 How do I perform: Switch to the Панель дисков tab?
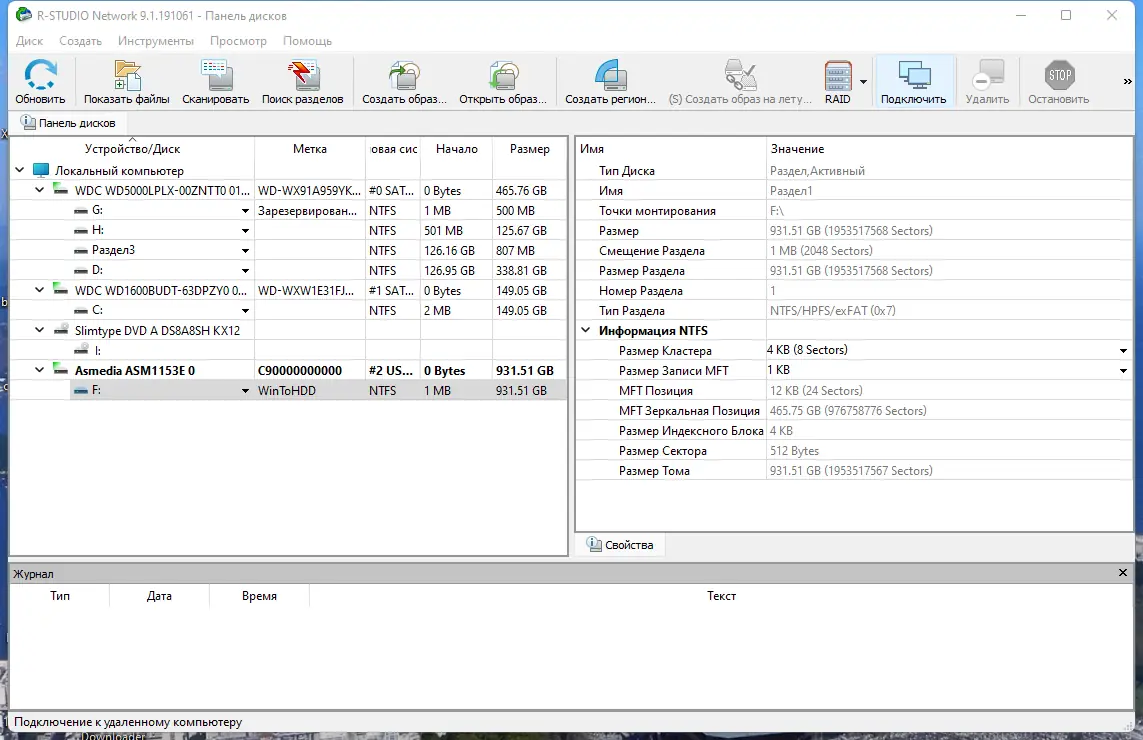point(70,122)
